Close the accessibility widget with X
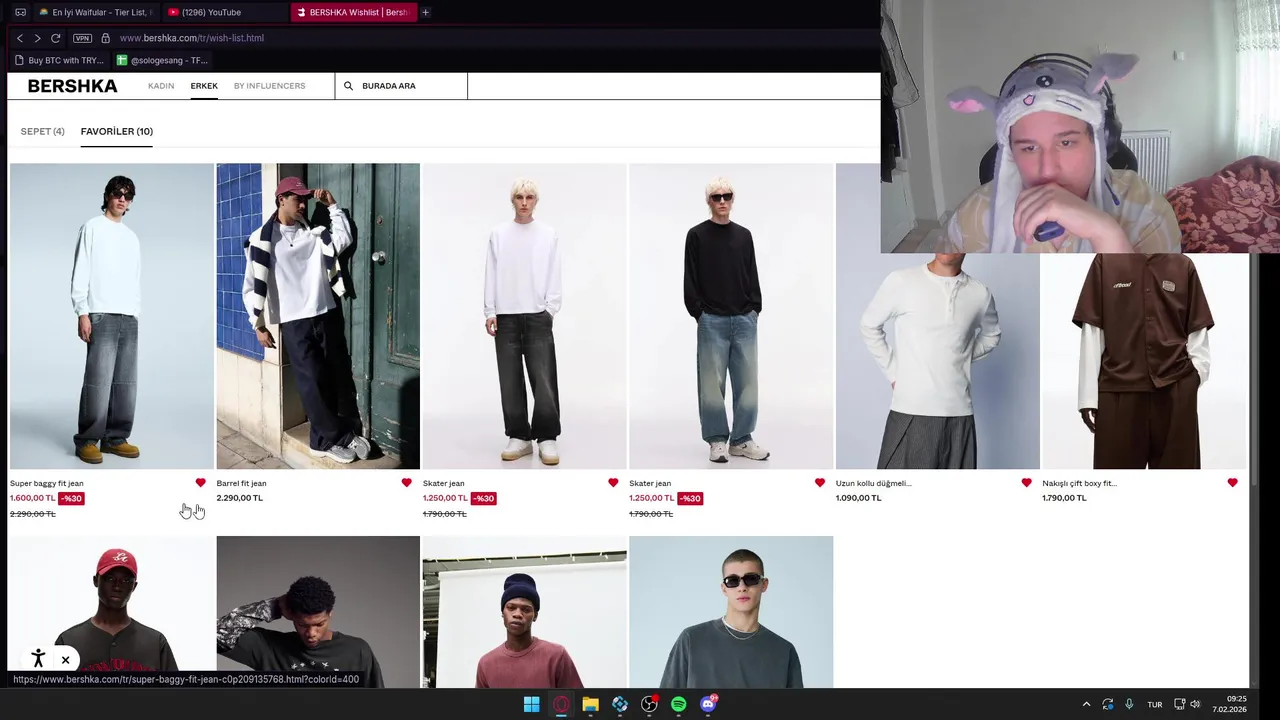The height and width of the screenshot is (720, 1280). (65, 660)
